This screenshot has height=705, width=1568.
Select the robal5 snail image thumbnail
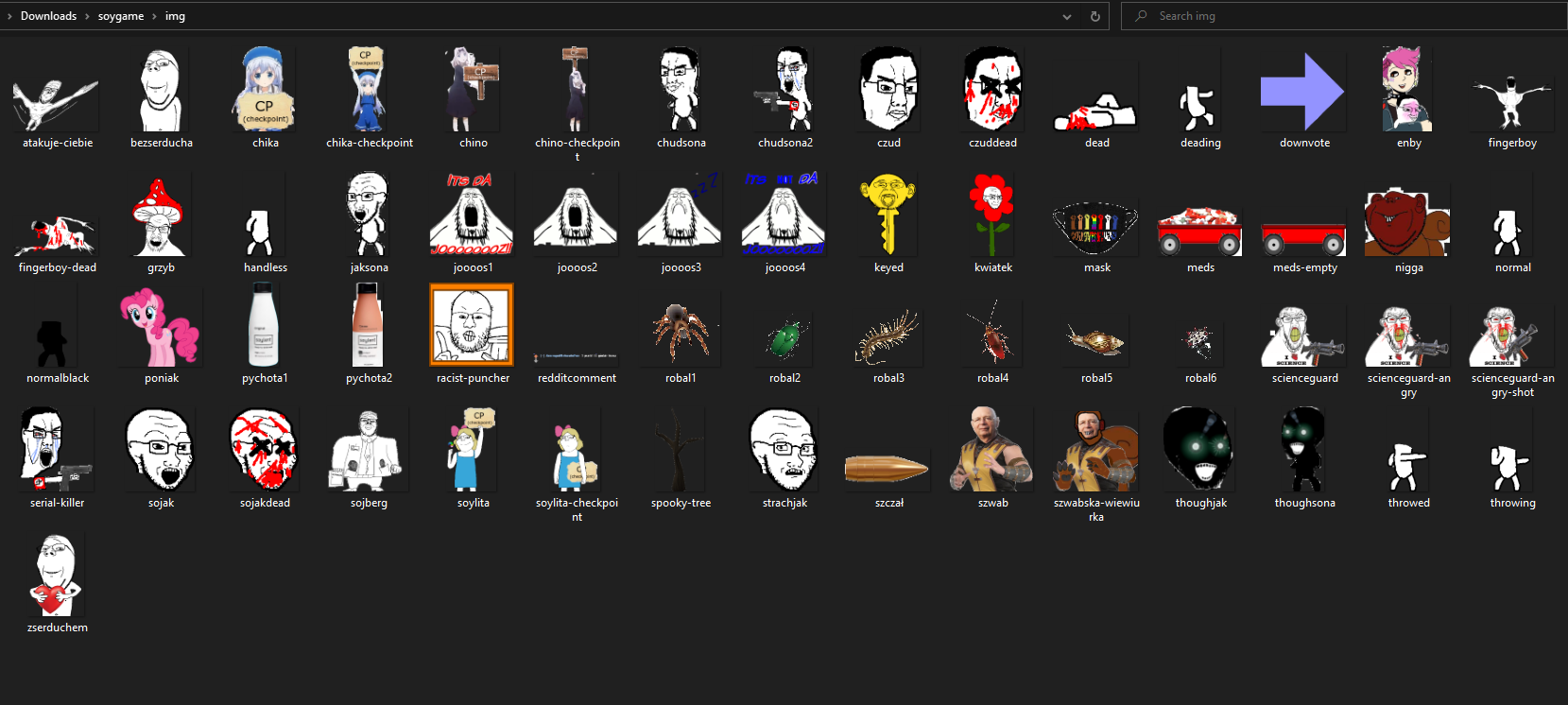click(x=1096, y=339)
